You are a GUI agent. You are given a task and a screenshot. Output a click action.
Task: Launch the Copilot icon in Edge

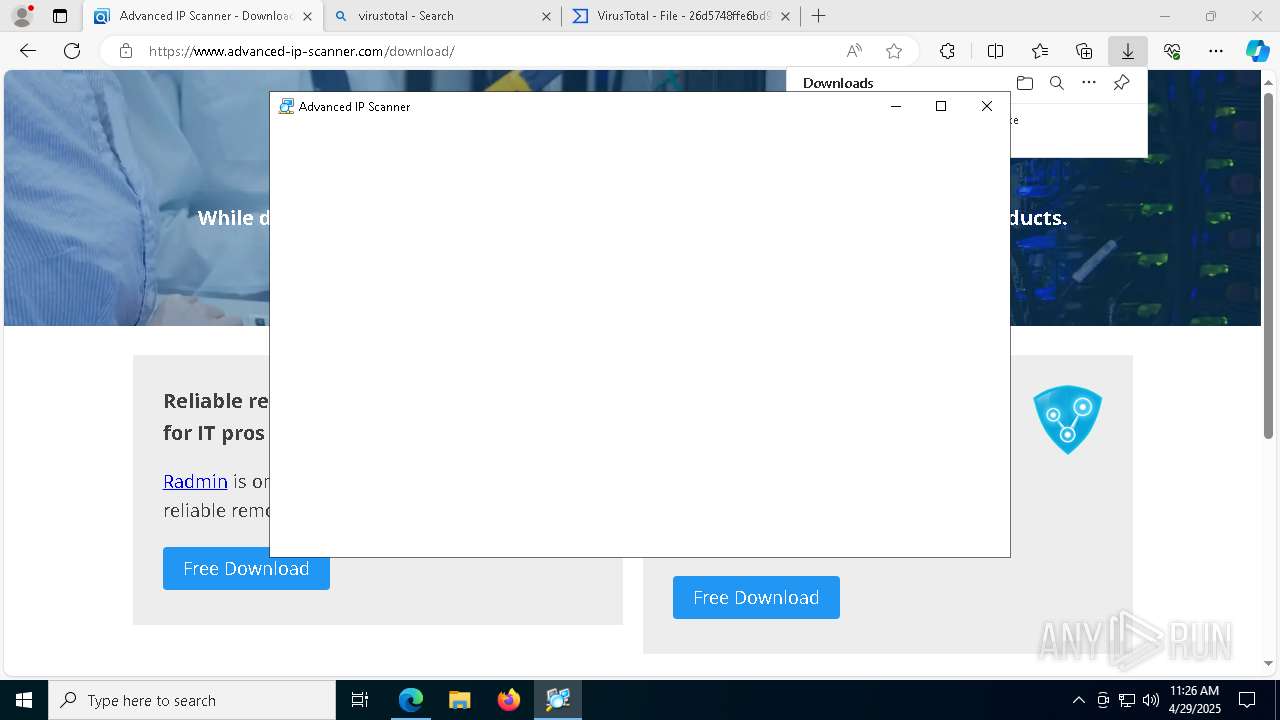tap(1257, 51)
